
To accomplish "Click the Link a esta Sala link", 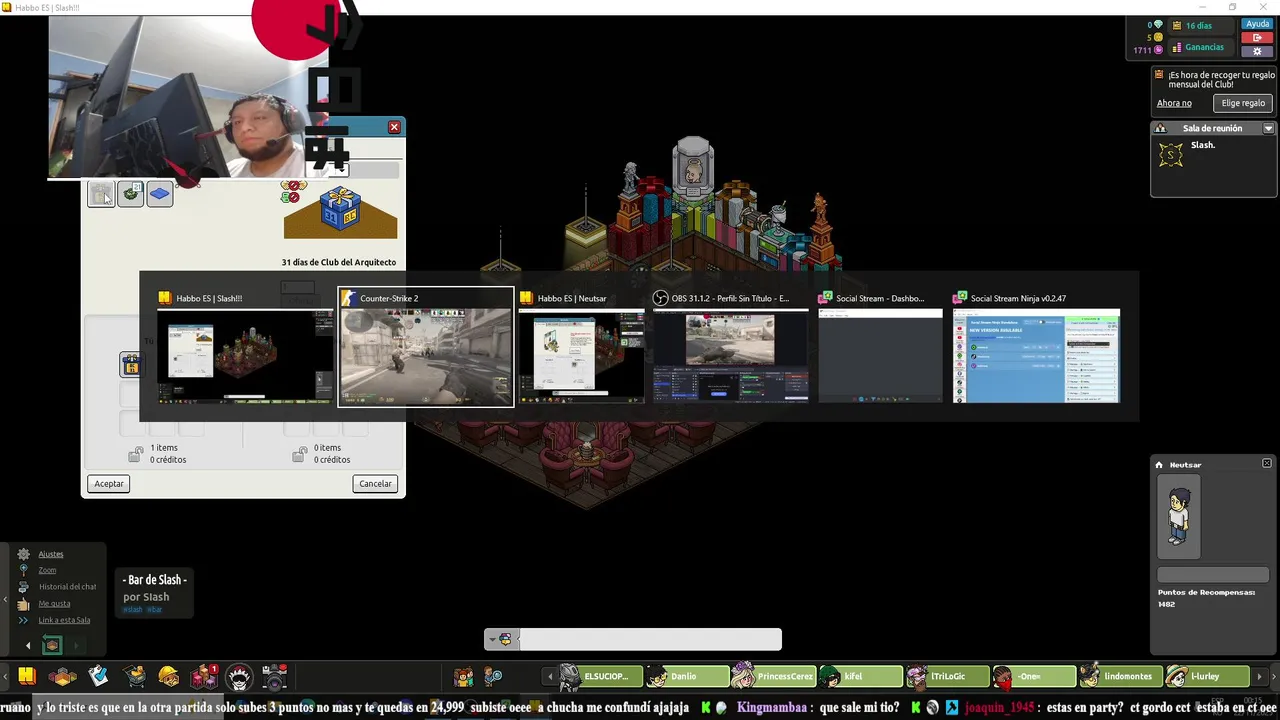I will coord(64,620).
